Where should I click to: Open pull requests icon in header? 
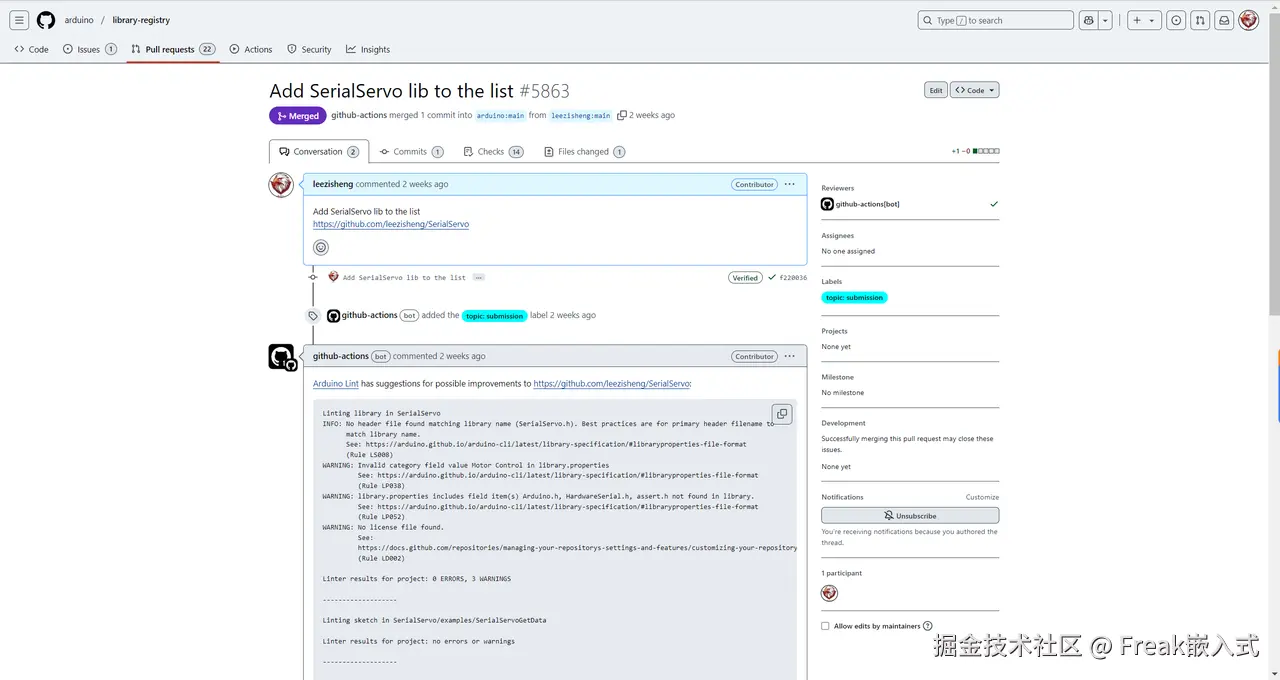(x=1200, y=20)
